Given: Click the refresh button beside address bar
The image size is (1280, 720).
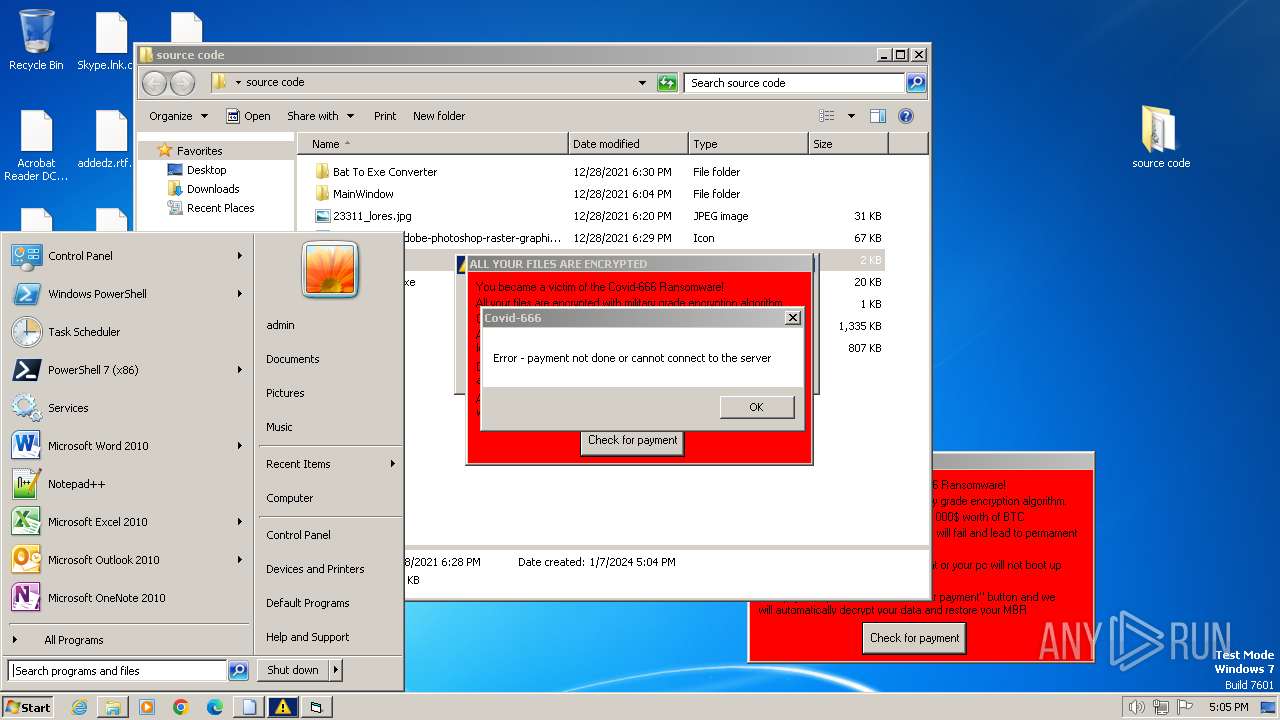Looking at the screenshot, I should point(667,83).
